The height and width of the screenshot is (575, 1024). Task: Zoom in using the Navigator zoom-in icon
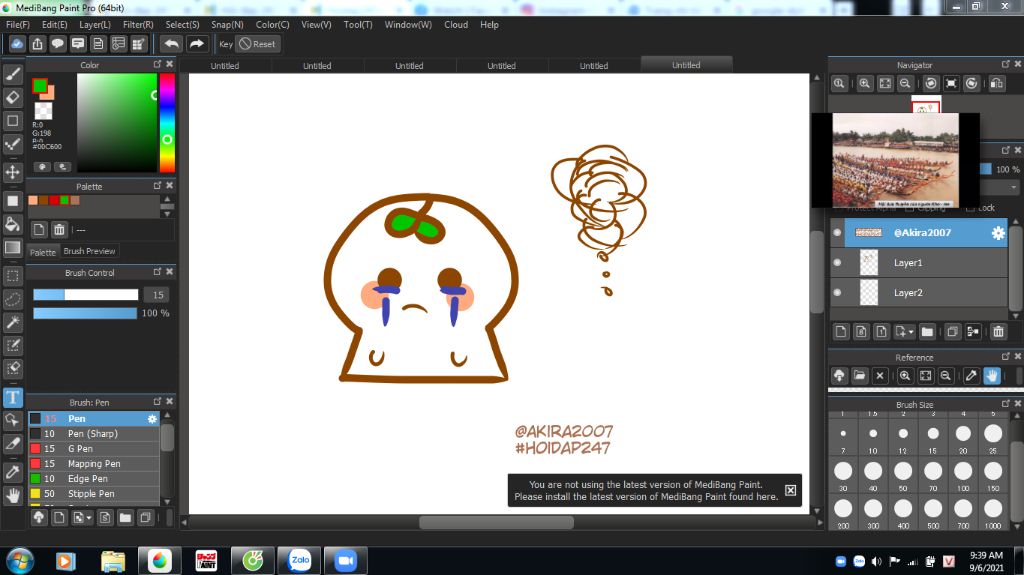865,84
